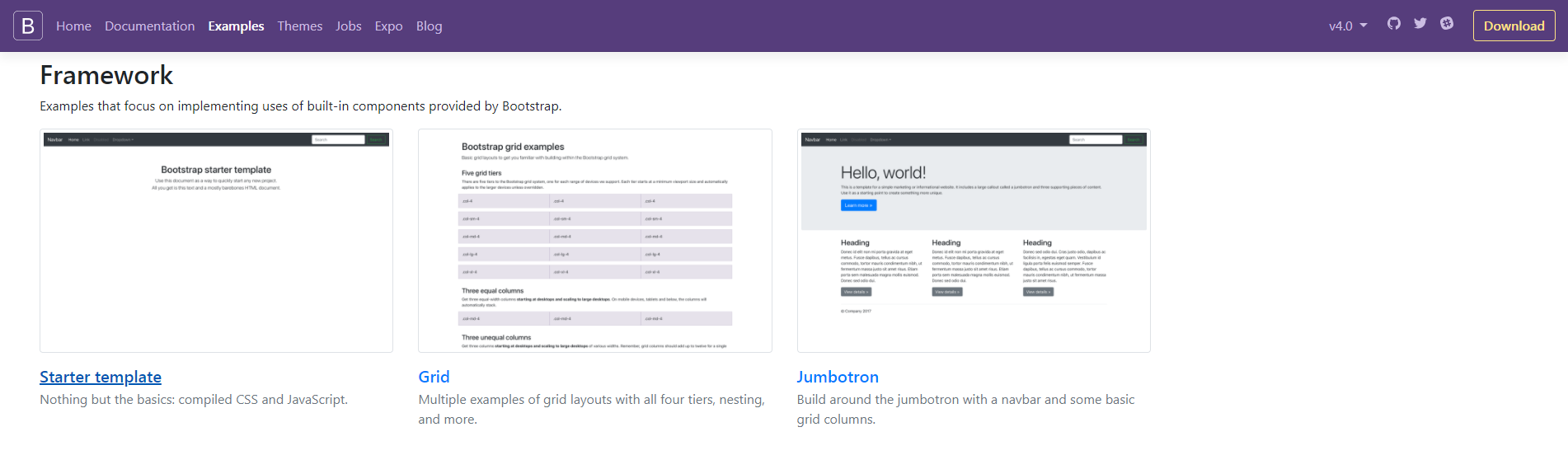1568x474 pixels.
Task: Click the Framework heading text
Action: point(106,75)
